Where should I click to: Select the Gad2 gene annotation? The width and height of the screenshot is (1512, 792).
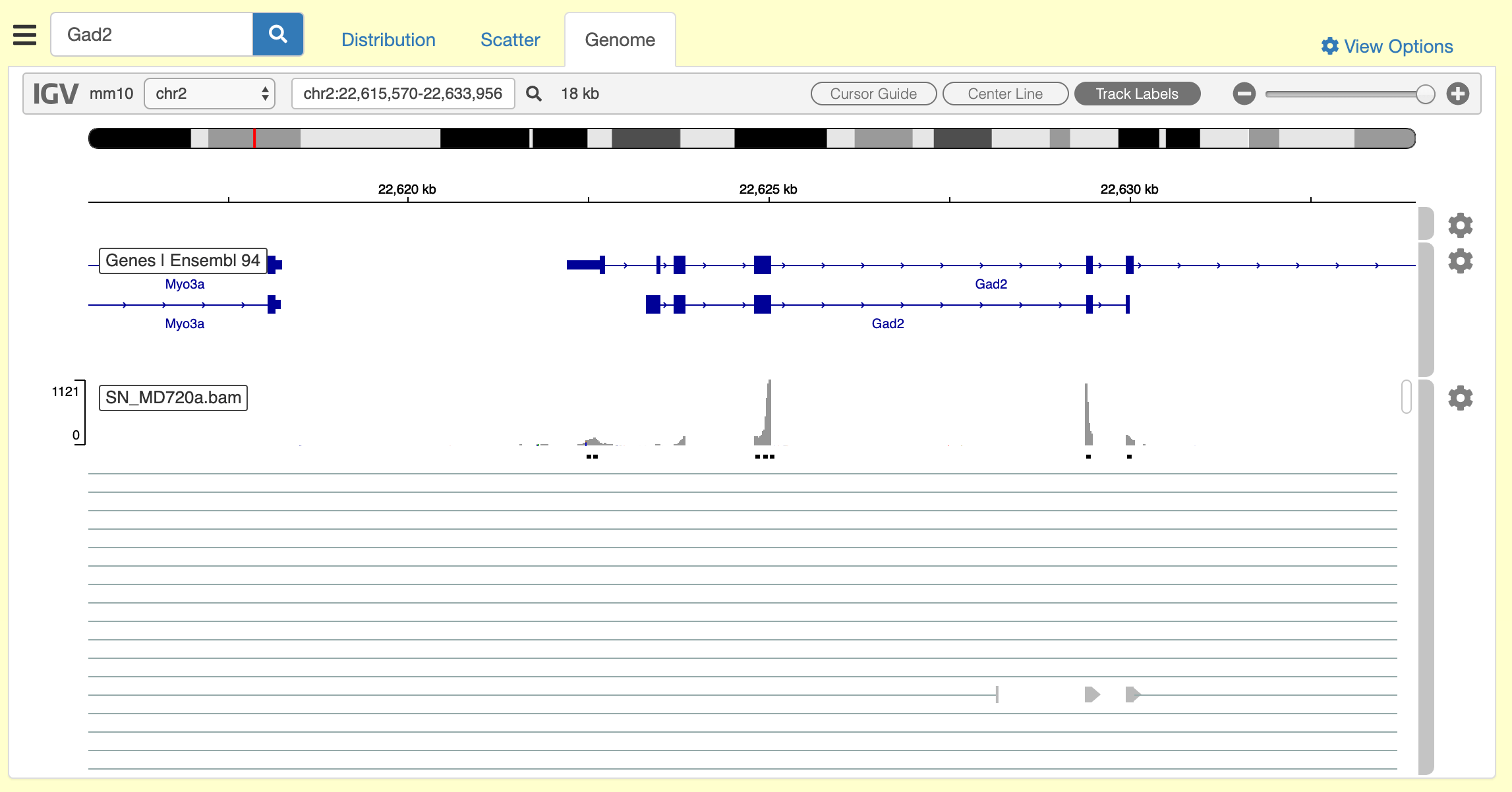[991, 284]
